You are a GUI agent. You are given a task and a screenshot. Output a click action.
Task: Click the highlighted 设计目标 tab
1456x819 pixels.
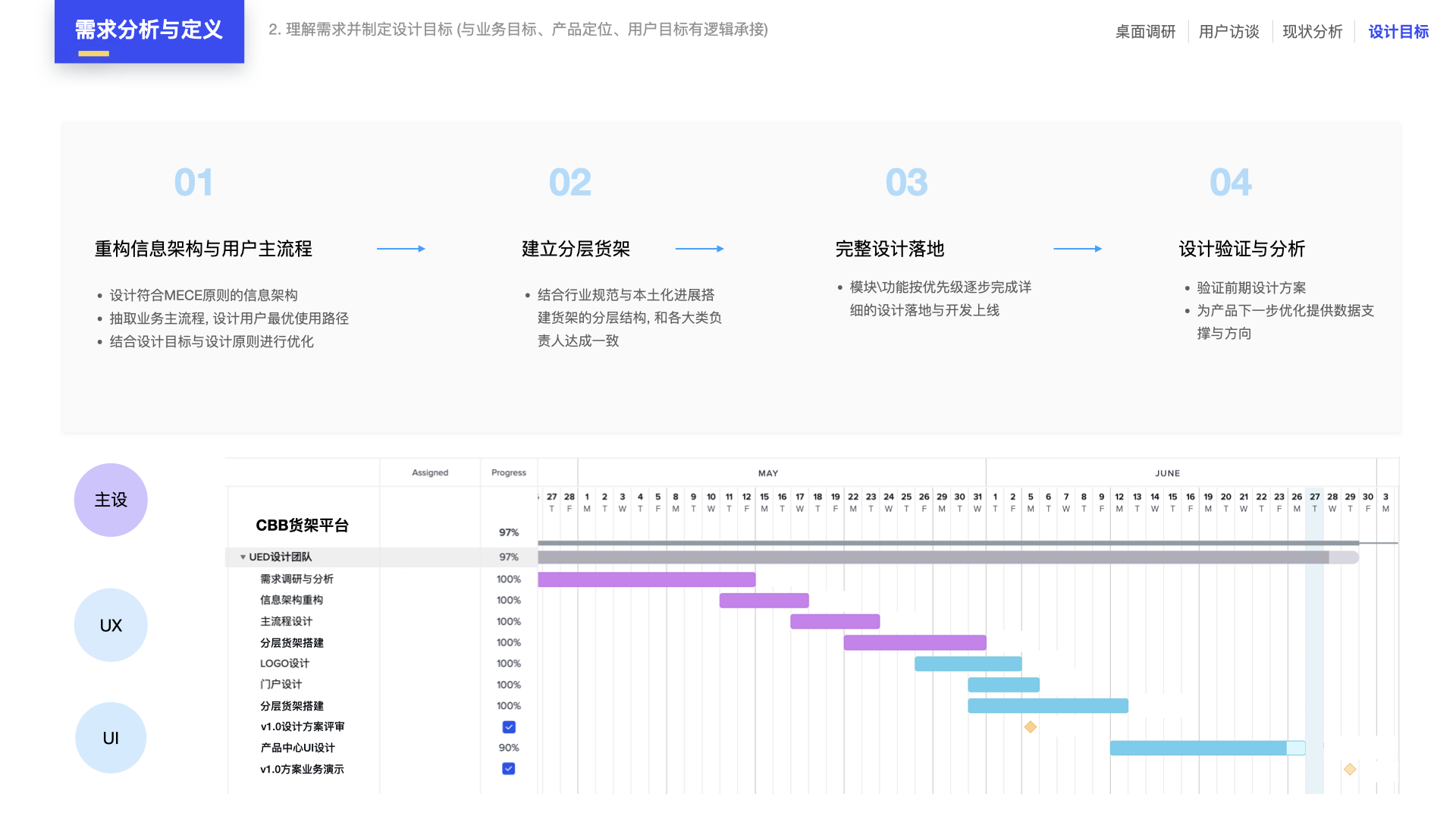1398,32
